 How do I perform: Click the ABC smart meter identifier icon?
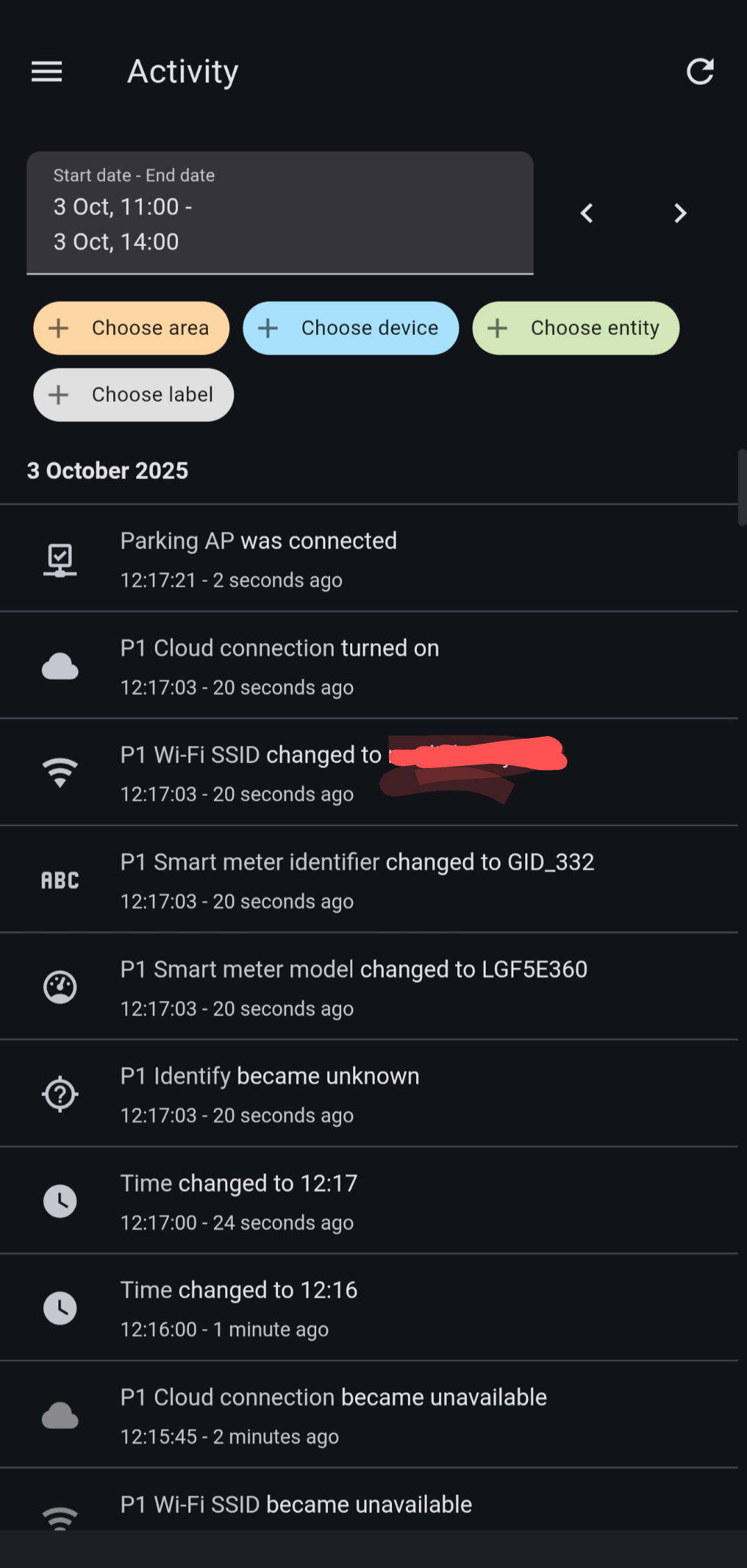pos(60,881)
